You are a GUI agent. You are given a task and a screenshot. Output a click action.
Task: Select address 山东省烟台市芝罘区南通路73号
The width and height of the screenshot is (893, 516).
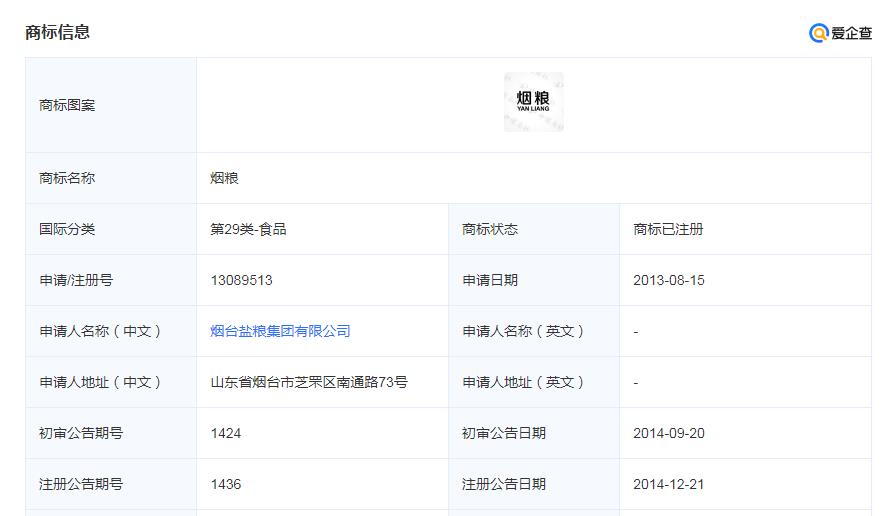click(309, 382)
